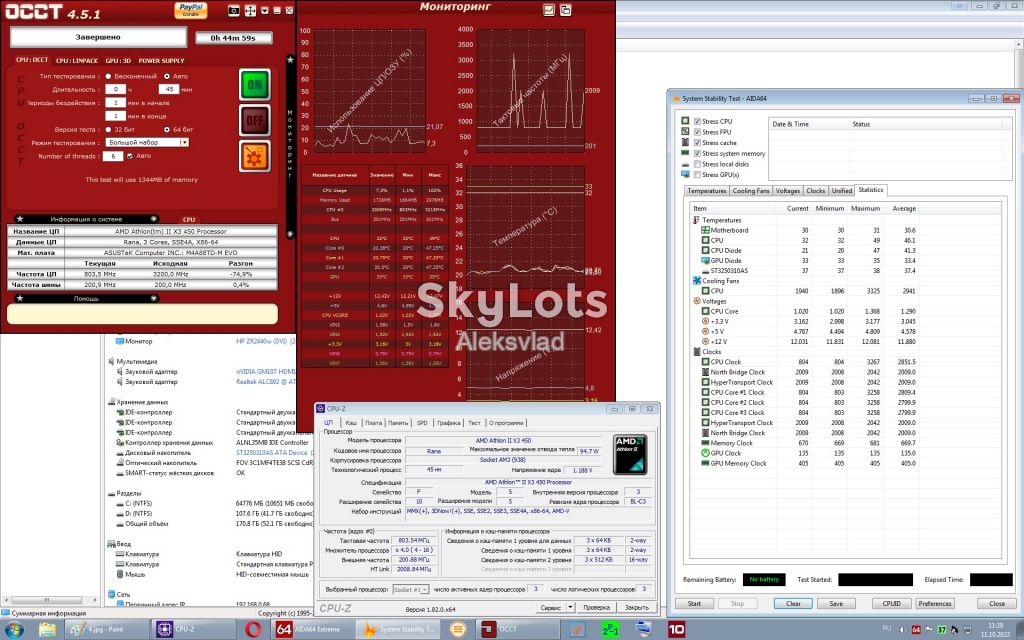Select the 32 бит test version radio

[108, 129]
